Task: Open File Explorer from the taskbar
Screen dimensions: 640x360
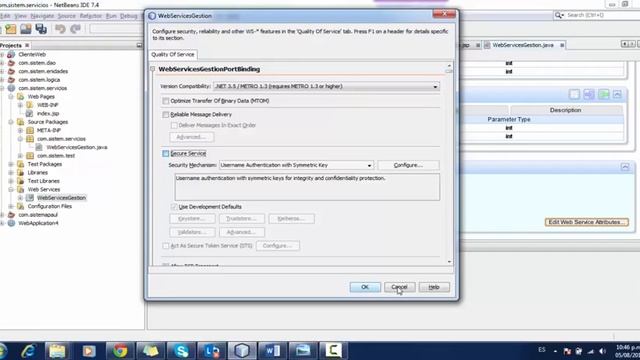Action: point(57,351)
